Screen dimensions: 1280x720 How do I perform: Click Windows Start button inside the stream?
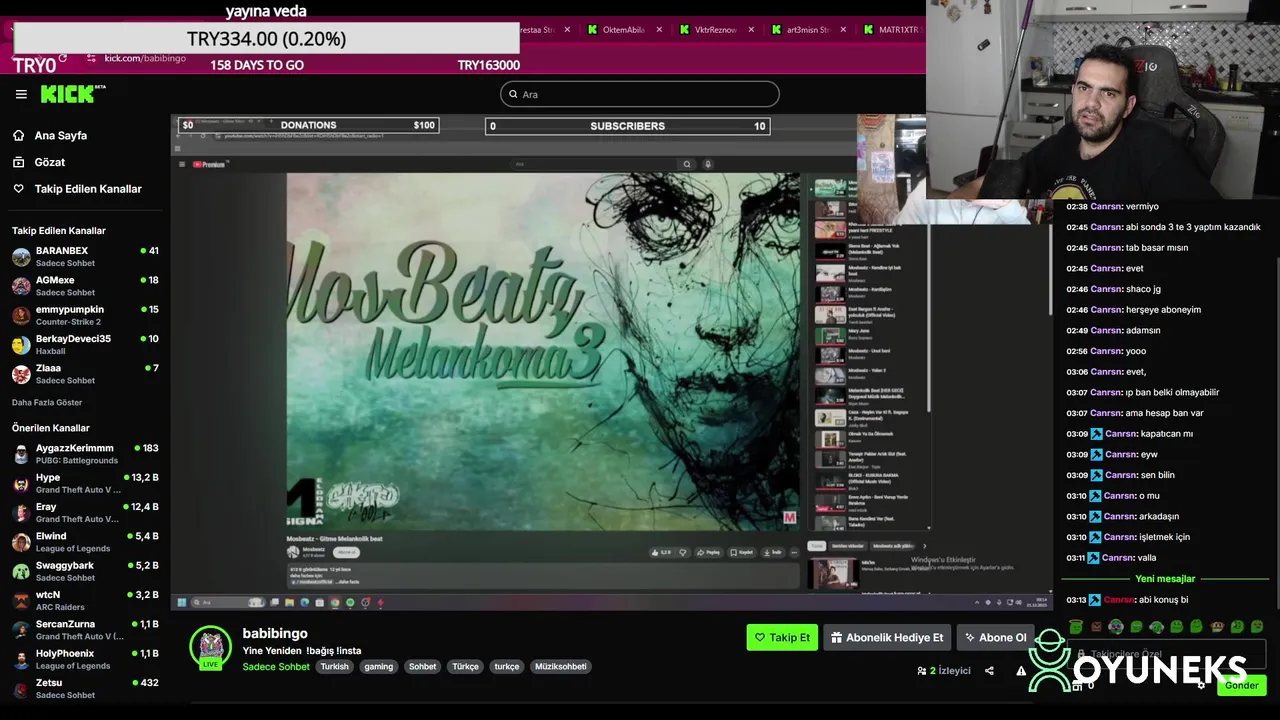(x=181, y=602)
